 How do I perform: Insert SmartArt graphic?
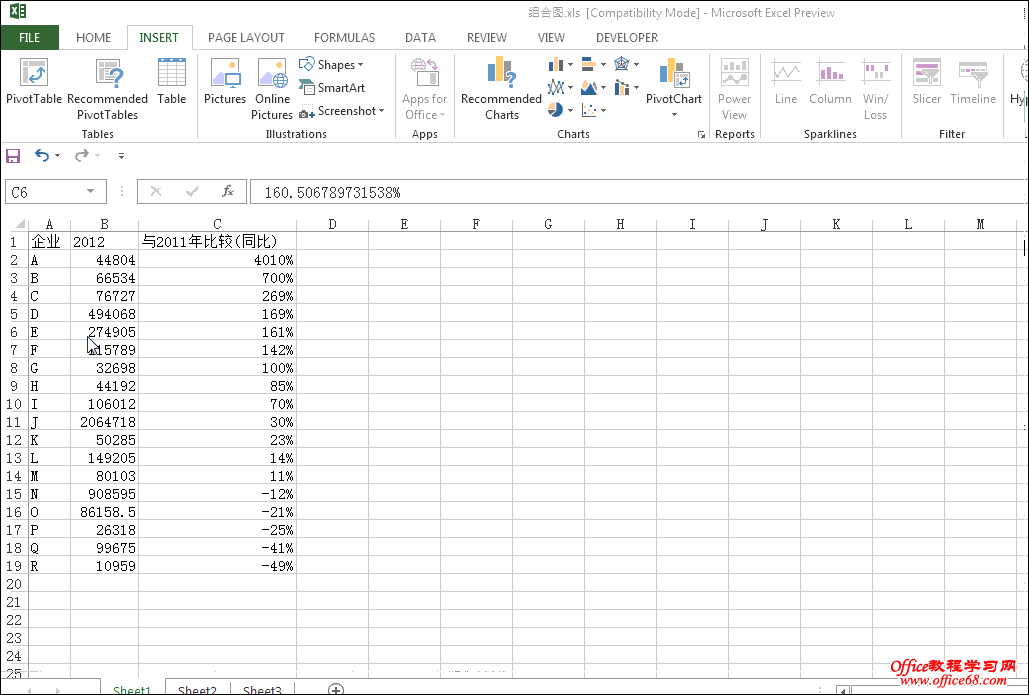pos(333,87)
